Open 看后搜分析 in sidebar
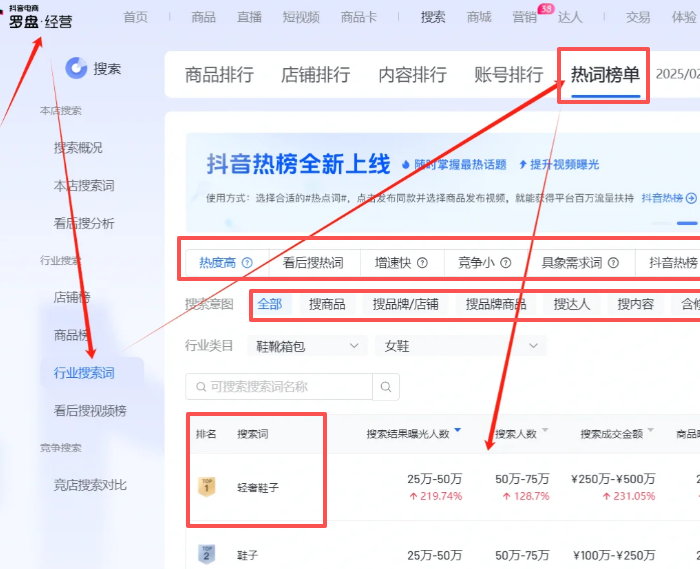Viewport: 700px width, 569px height. (84, 223)
